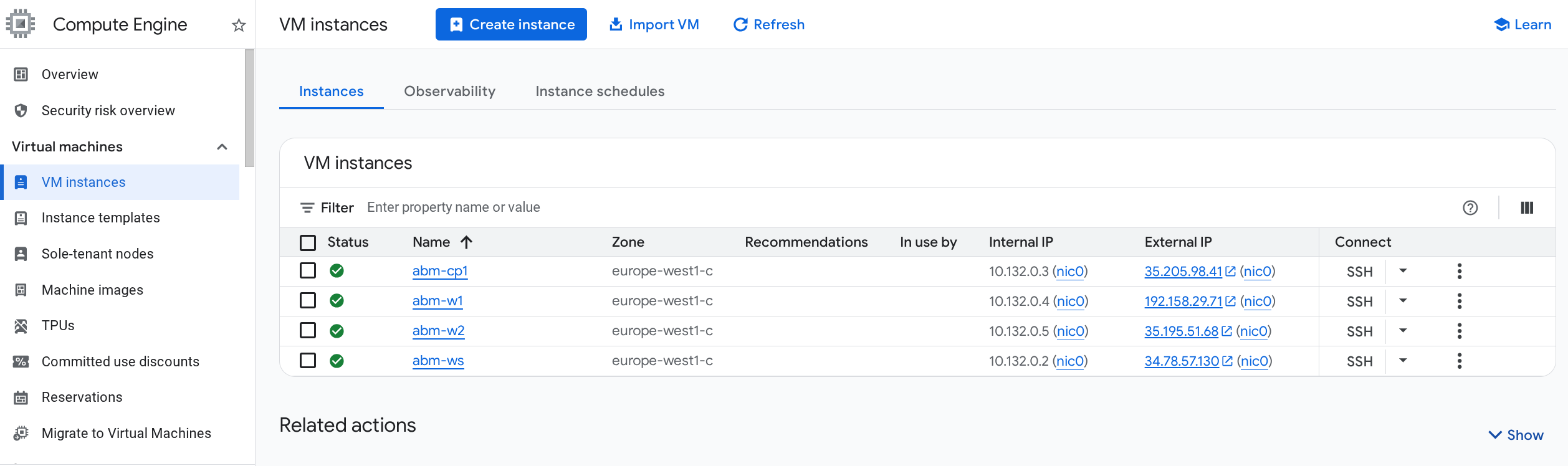
Task: Collapse the Virtual machines sidebar section
Action: tap(222, 146)
